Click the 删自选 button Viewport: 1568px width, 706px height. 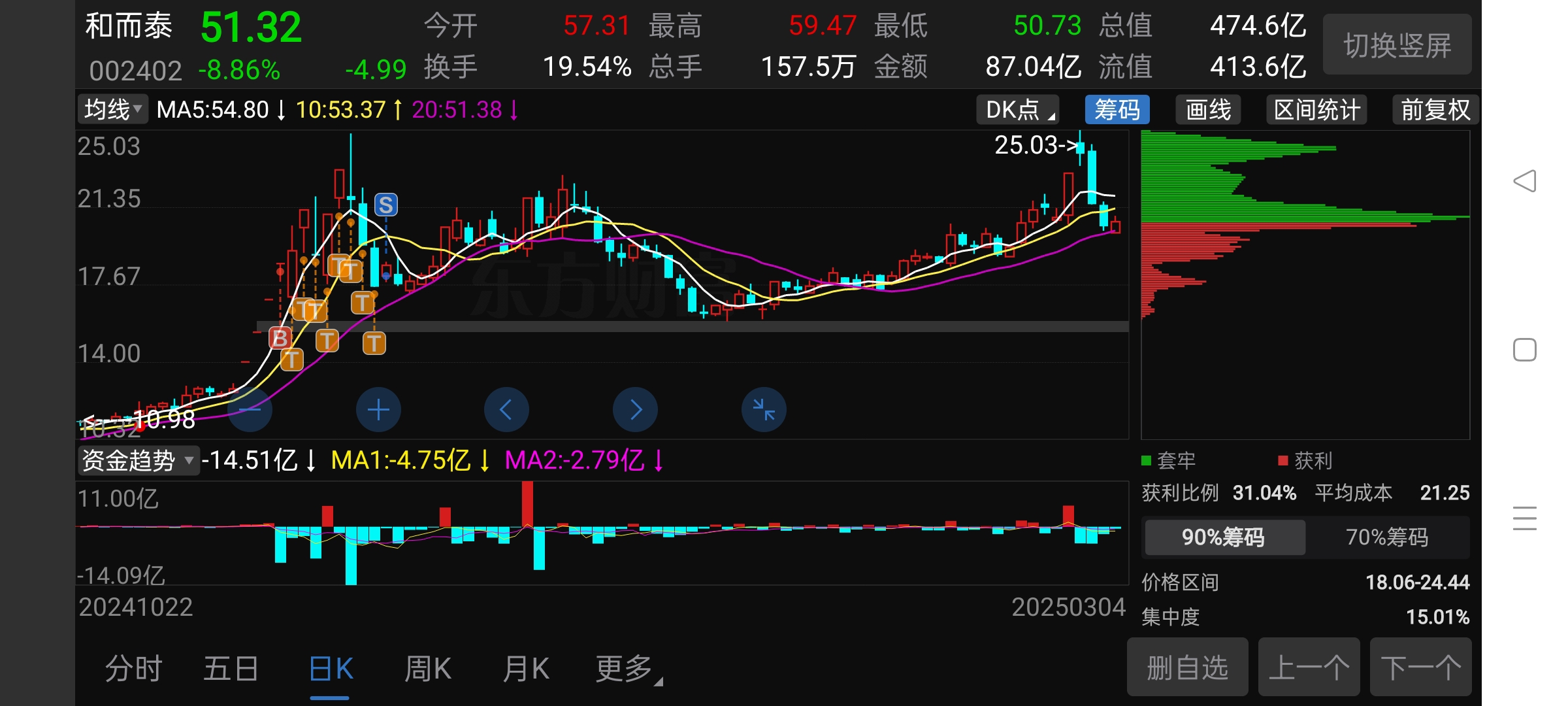click(x=1187, y=667)
